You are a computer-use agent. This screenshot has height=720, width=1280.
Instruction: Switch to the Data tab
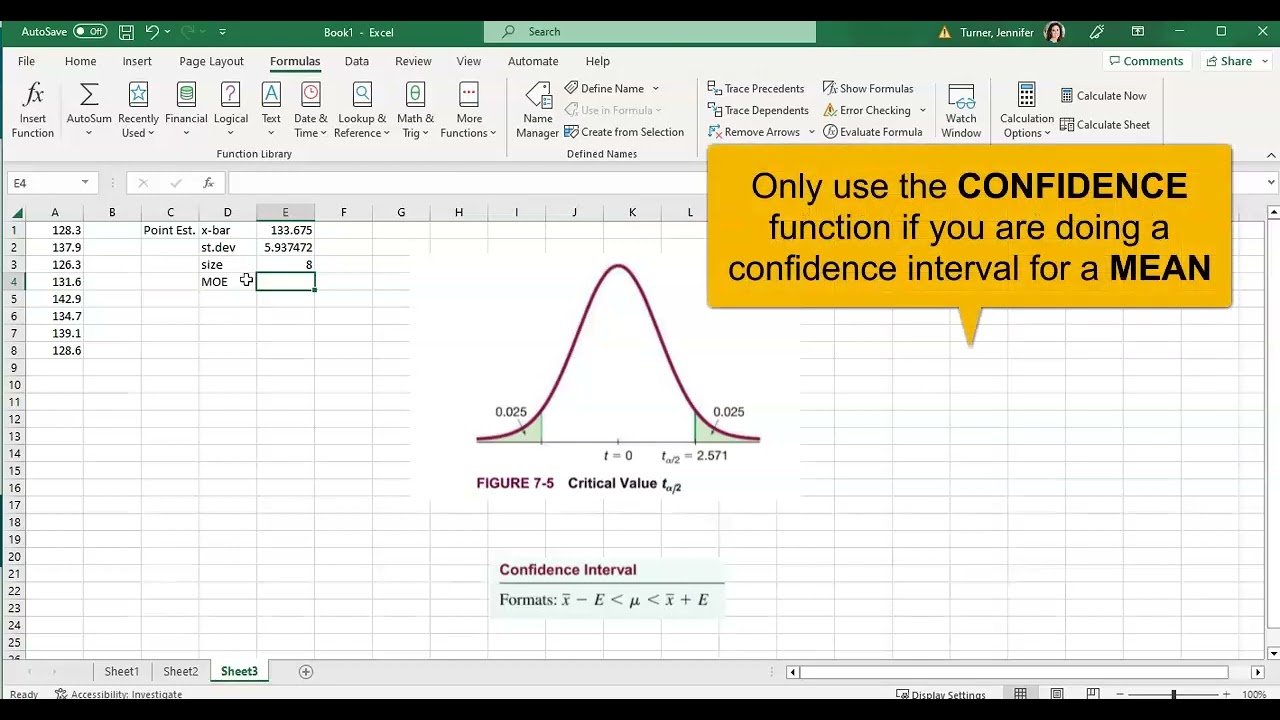(357, 61)
